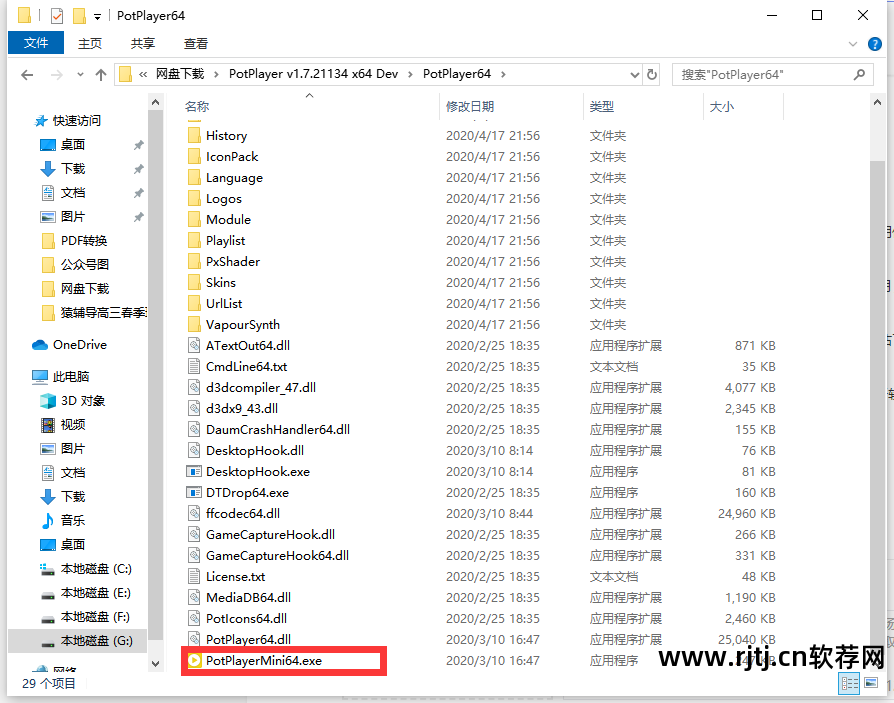Open 公众号图 folder in sidebar
The height and width of the screenshot is (703, 894).
[x=75, y=265]
